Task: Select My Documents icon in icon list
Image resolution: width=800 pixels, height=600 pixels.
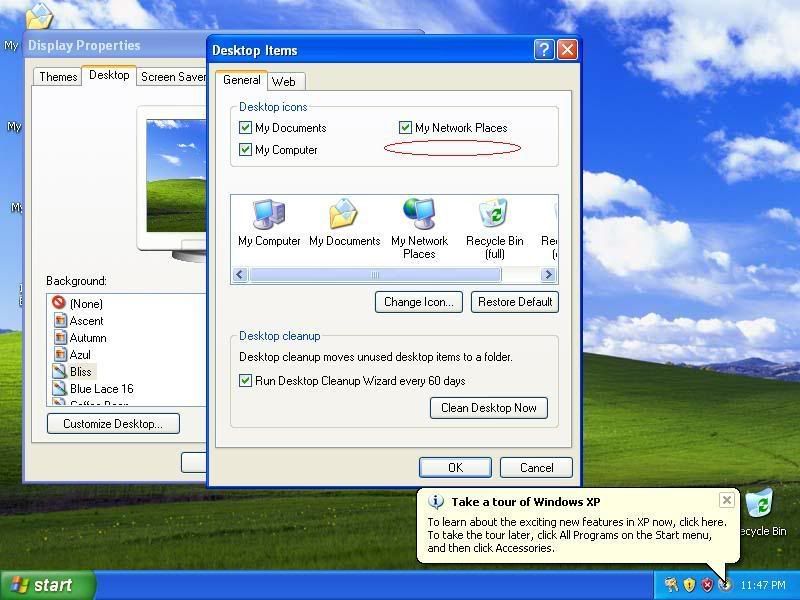Action: [344, 214]
